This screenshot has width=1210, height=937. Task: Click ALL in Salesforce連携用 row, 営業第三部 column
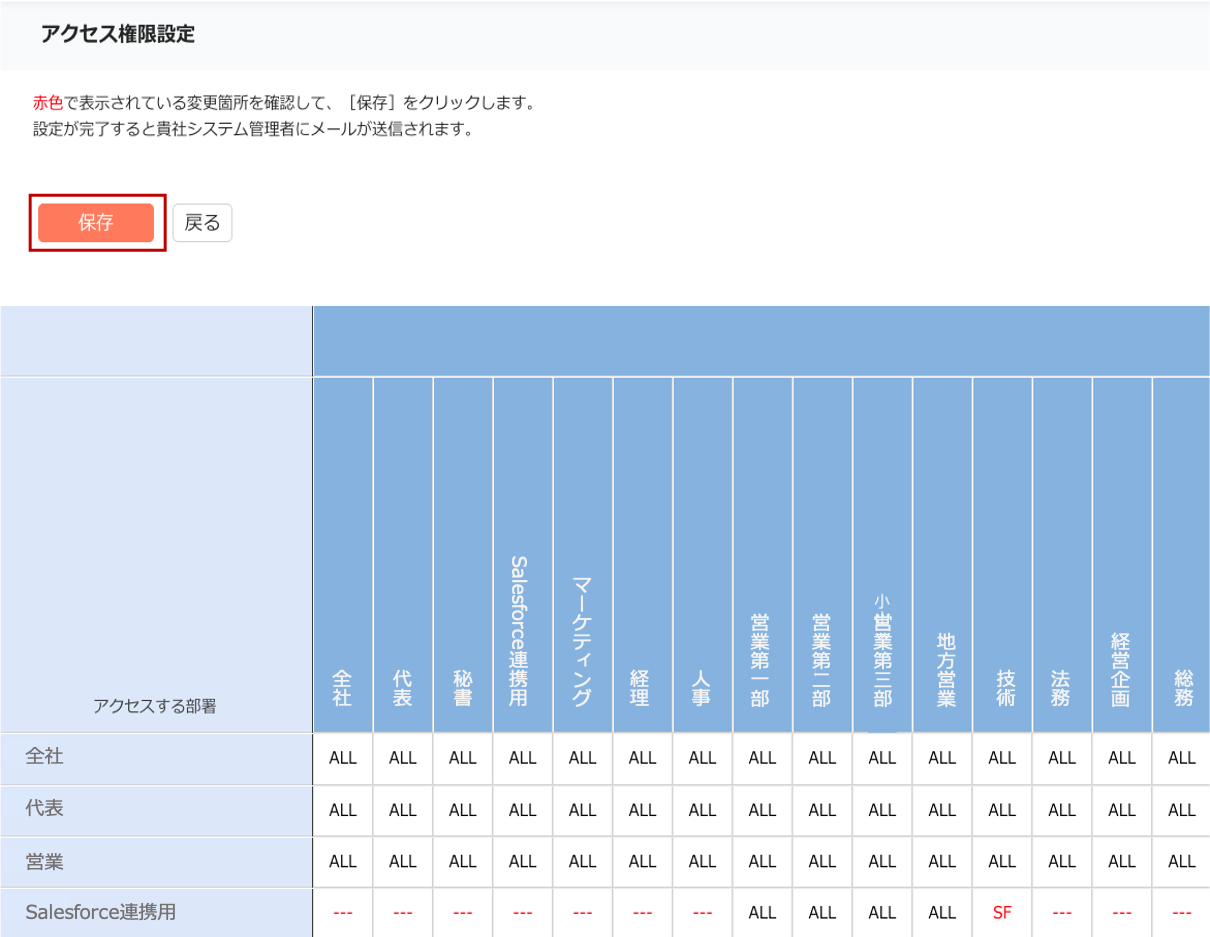[x=883, y=913]
